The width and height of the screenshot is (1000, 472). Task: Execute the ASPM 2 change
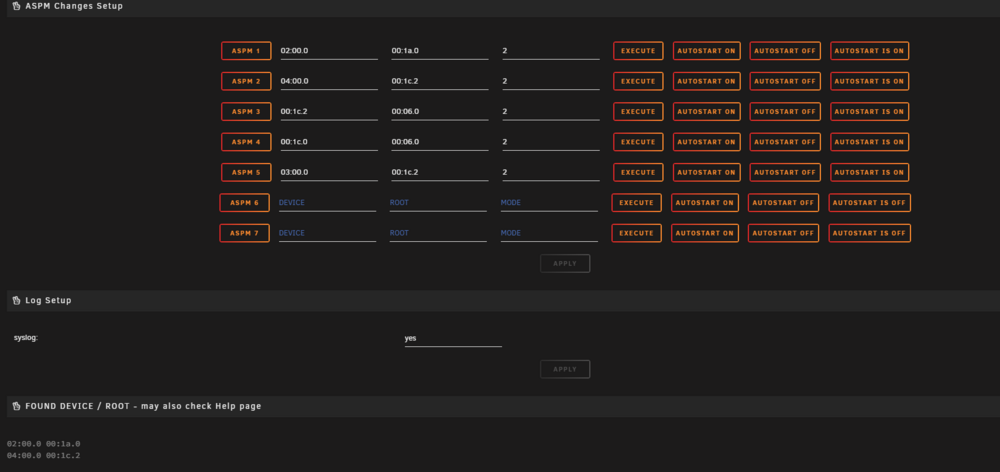(638, 82)
